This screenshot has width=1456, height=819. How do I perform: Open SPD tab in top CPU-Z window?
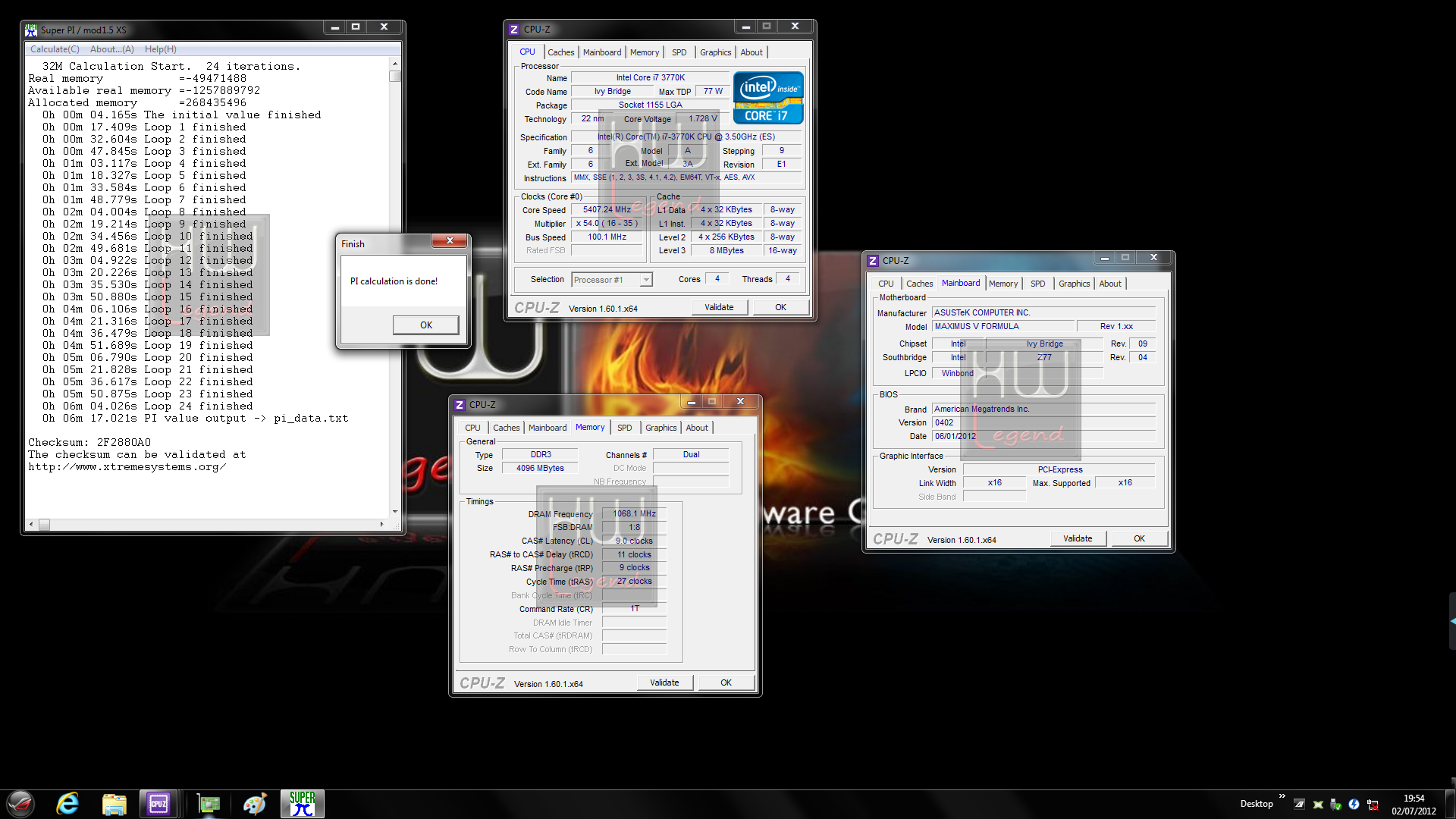coord(679,52)
